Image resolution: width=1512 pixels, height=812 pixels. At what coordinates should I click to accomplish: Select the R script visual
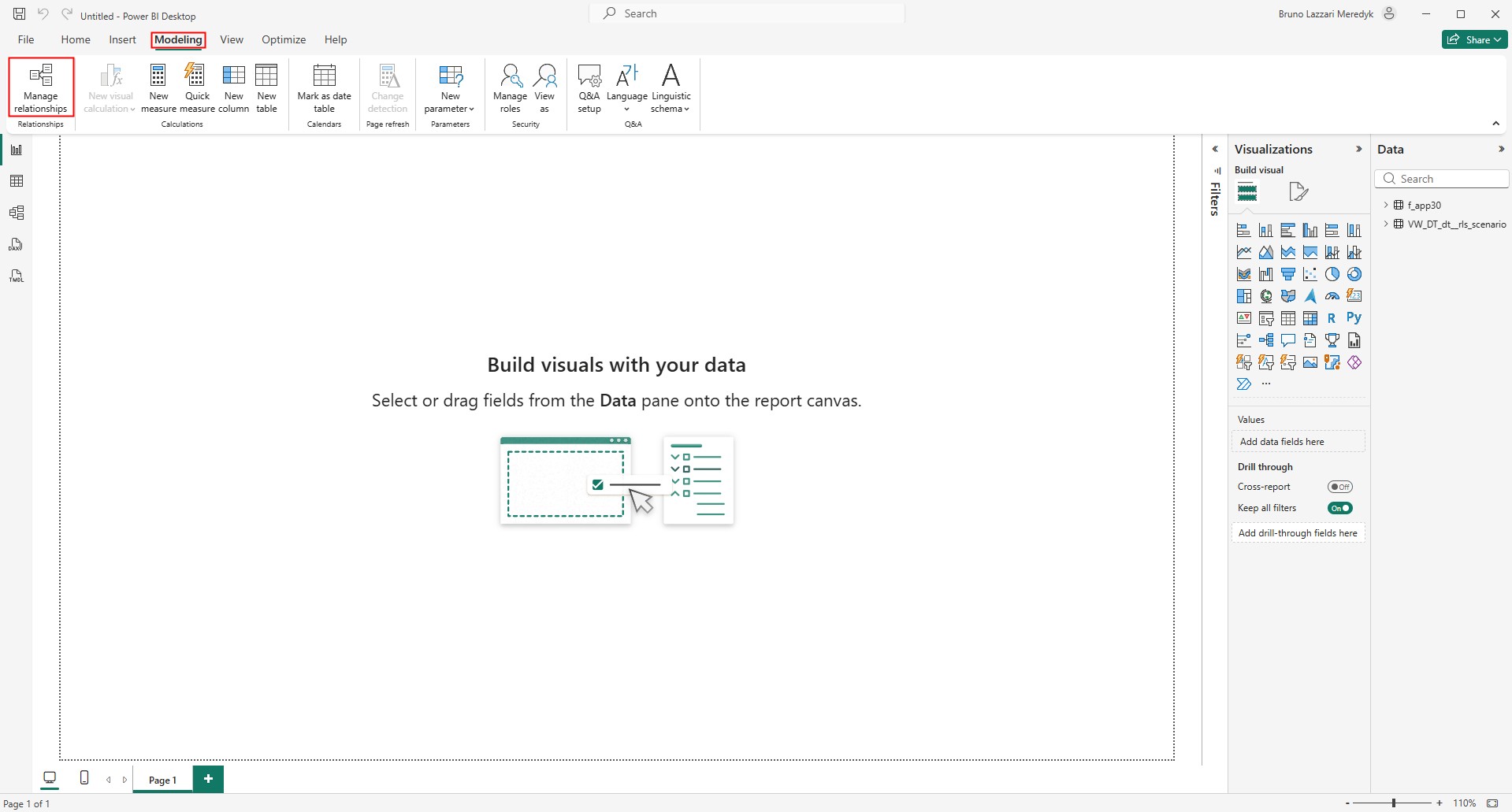(1332, 318)
